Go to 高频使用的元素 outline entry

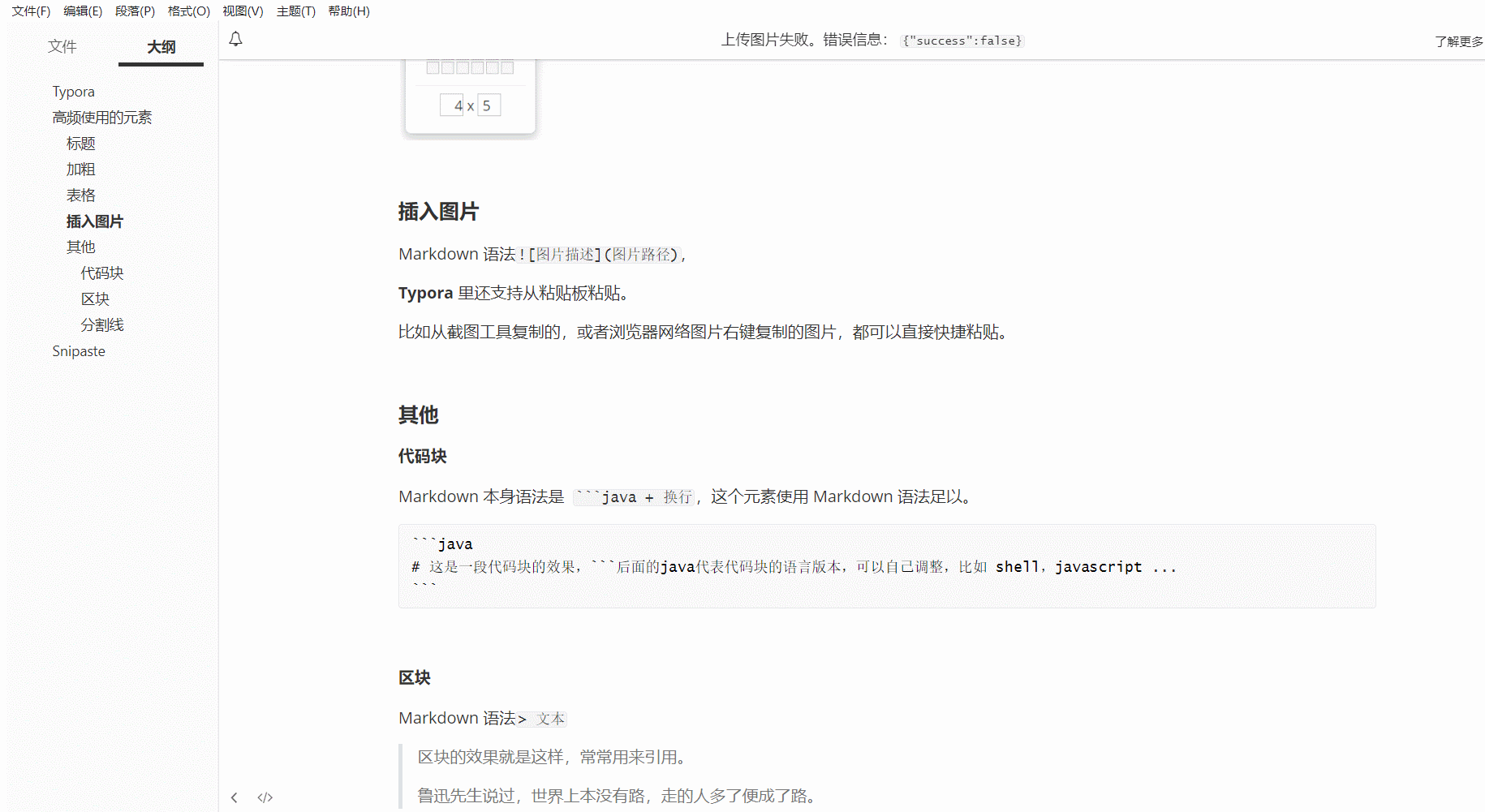tap(102, 118)
